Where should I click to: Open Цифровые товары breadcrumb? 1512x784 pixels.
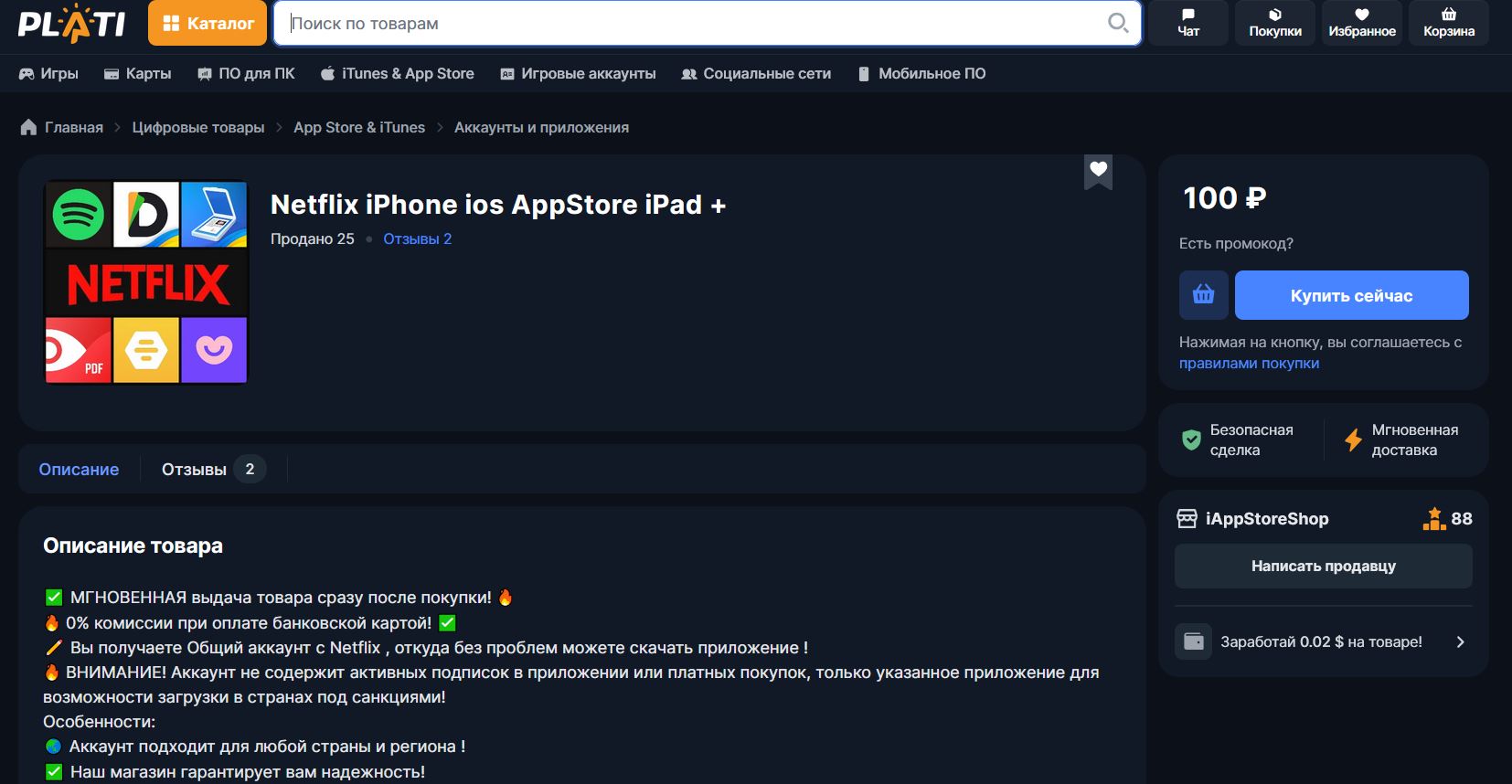click(x=198, y=127)
